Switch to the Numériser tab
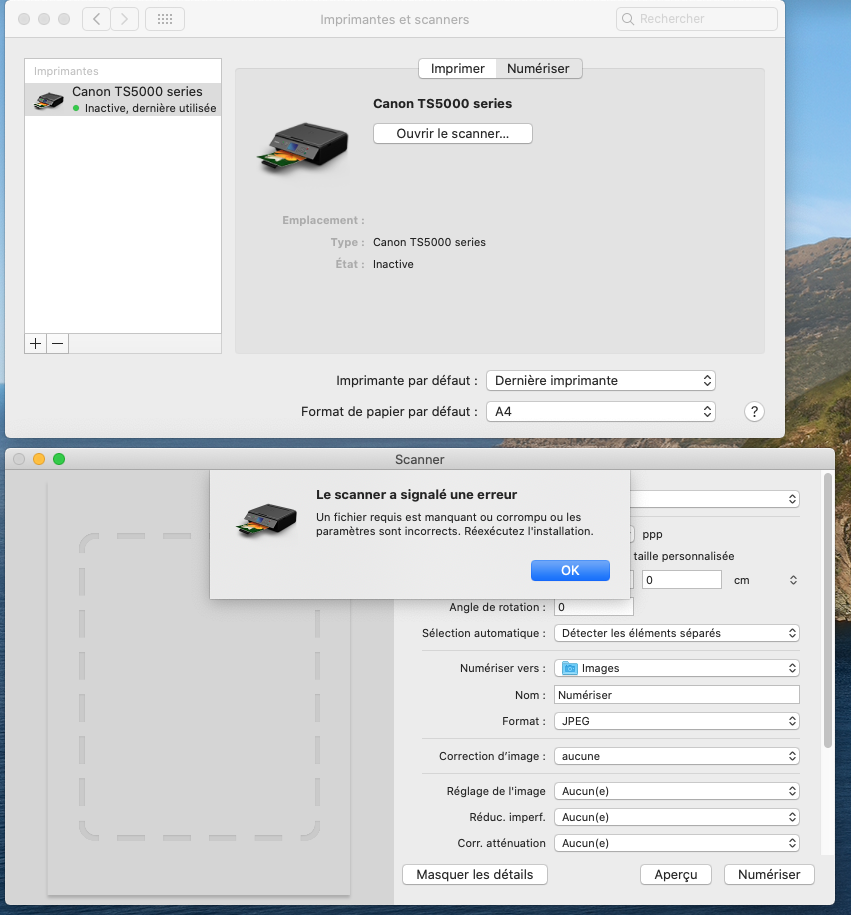 pos(538,68)
